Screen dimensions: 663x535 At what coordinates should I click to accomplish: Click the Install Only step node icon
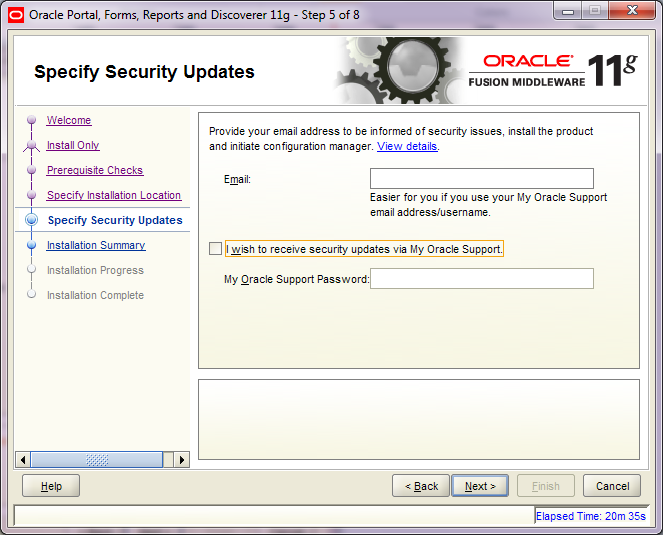click(31, 145)
